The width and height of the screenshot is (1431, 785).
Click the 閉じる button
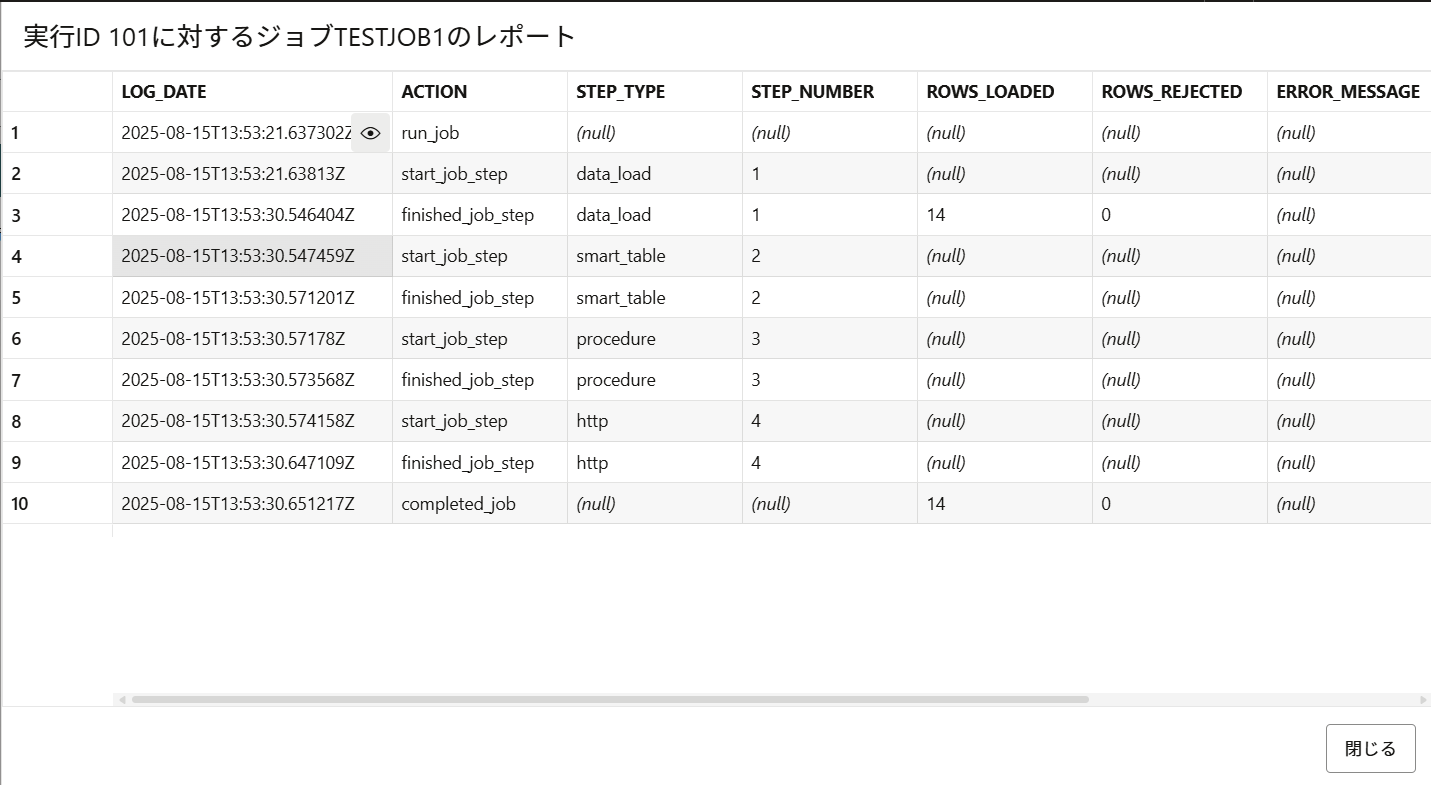coord(1370,748)
